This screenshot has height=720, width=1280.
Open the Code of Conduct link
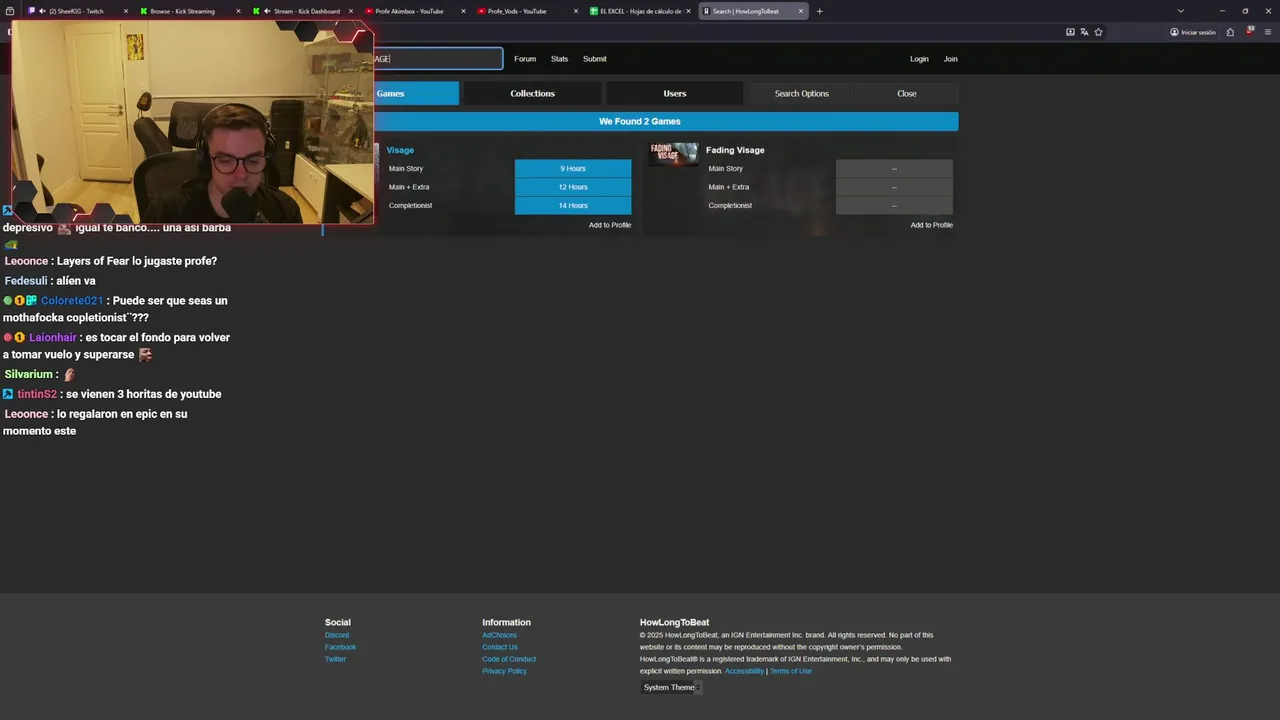509,659
